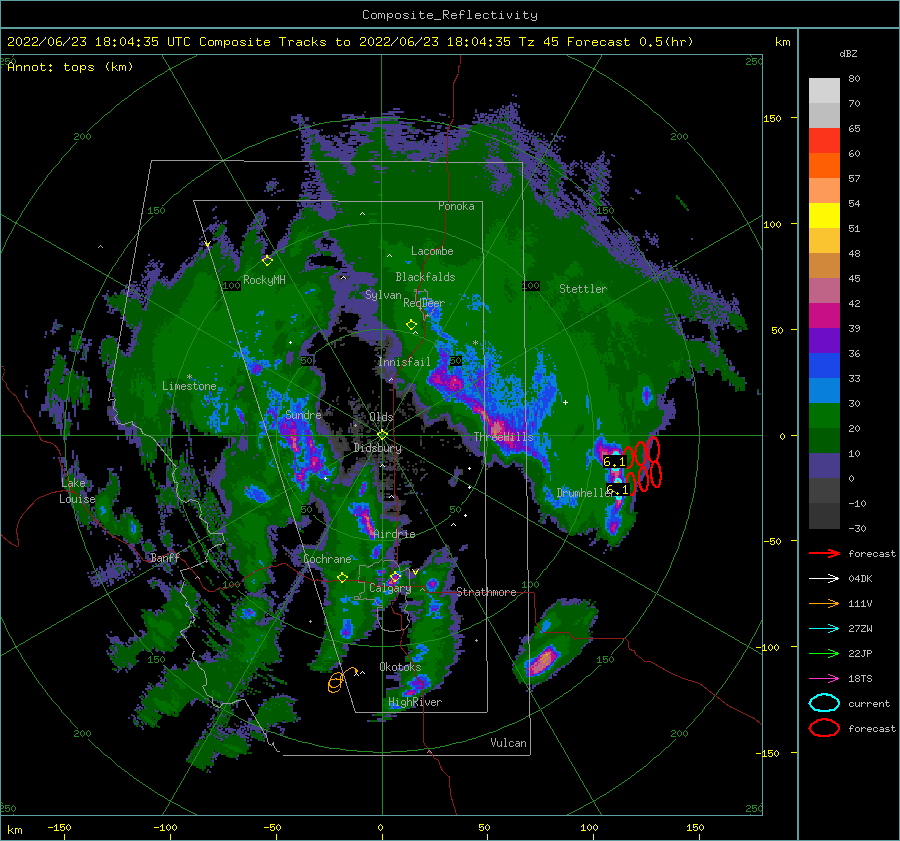Click the Stettler town label

(583, 289)
